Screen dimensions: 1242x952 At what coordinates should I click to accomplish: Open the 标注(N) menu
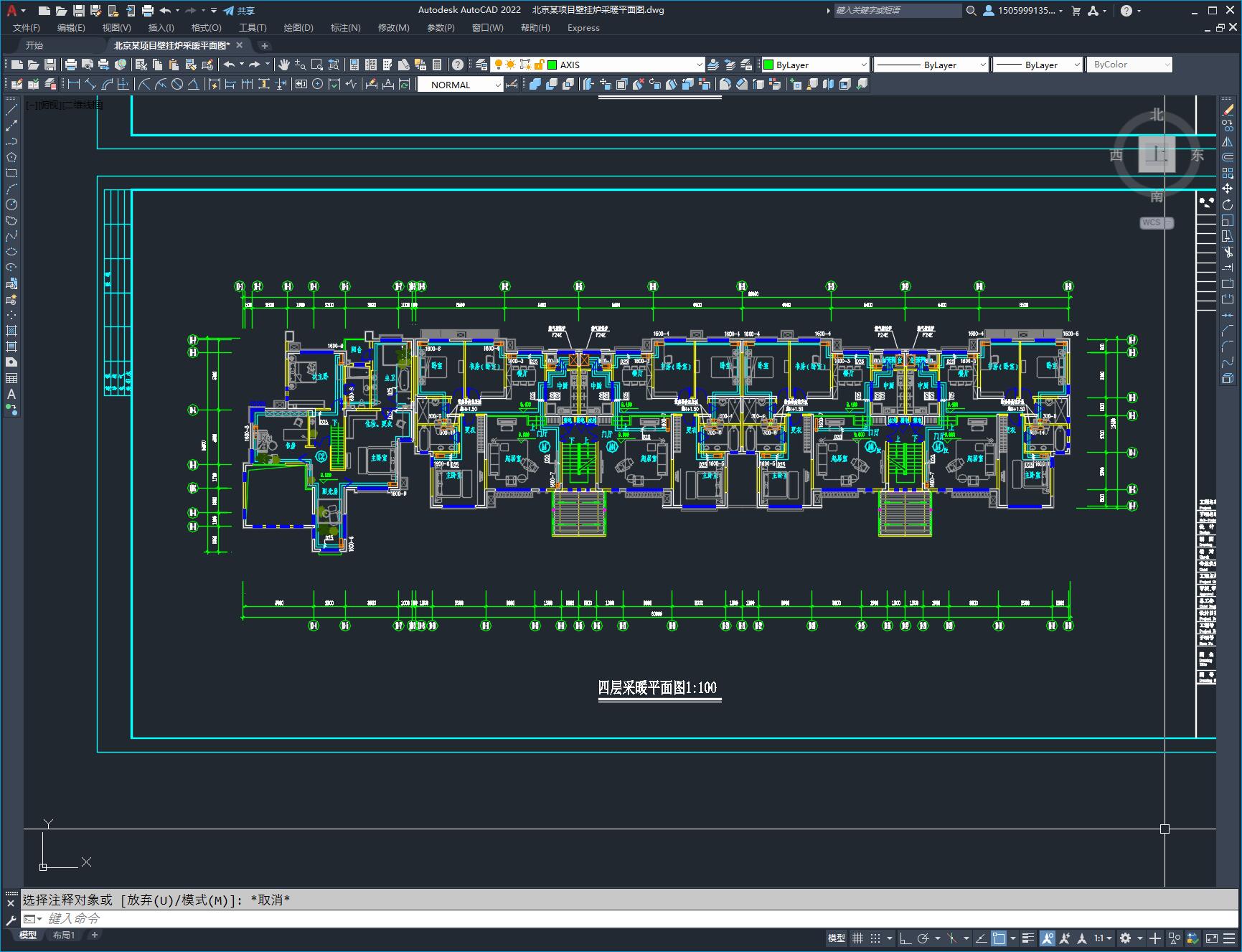coord(345,28)
